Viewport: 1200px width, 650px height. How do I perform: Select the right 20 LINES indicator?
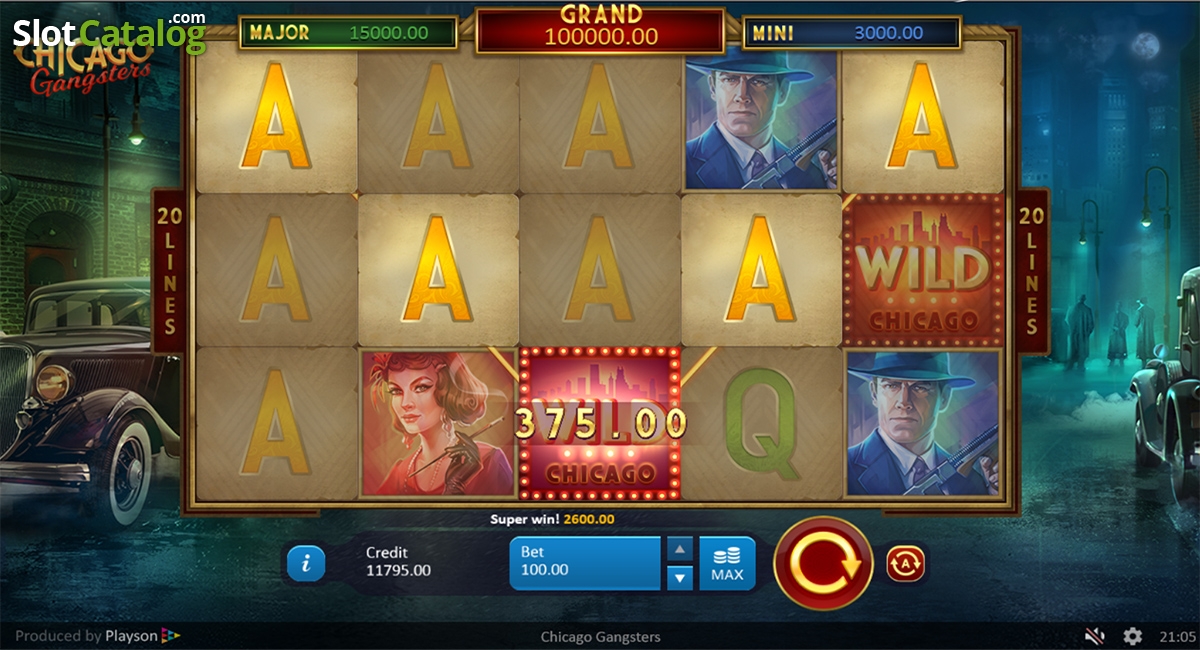click(x=1032, y=271)
